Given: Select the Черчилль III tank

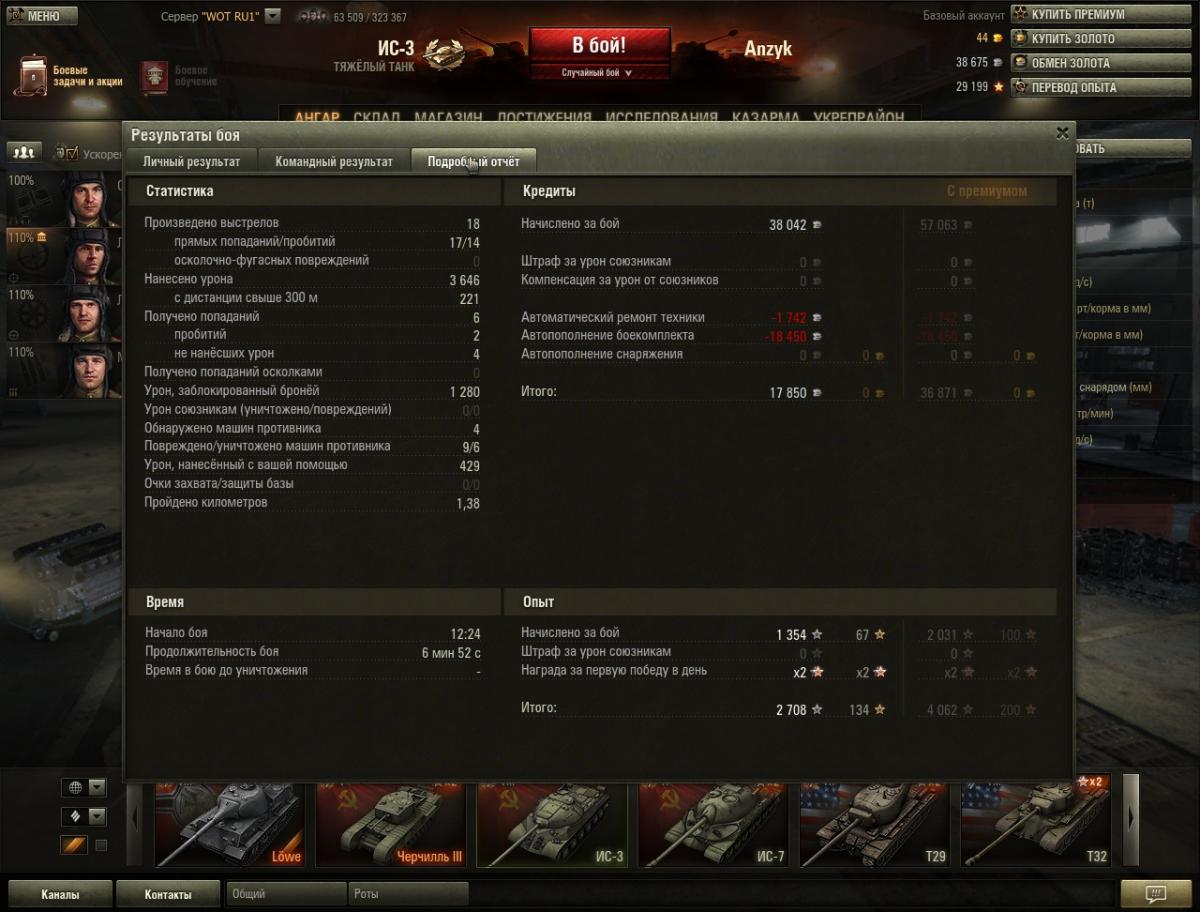Looking at the screenshot, I should pos(391,823).
